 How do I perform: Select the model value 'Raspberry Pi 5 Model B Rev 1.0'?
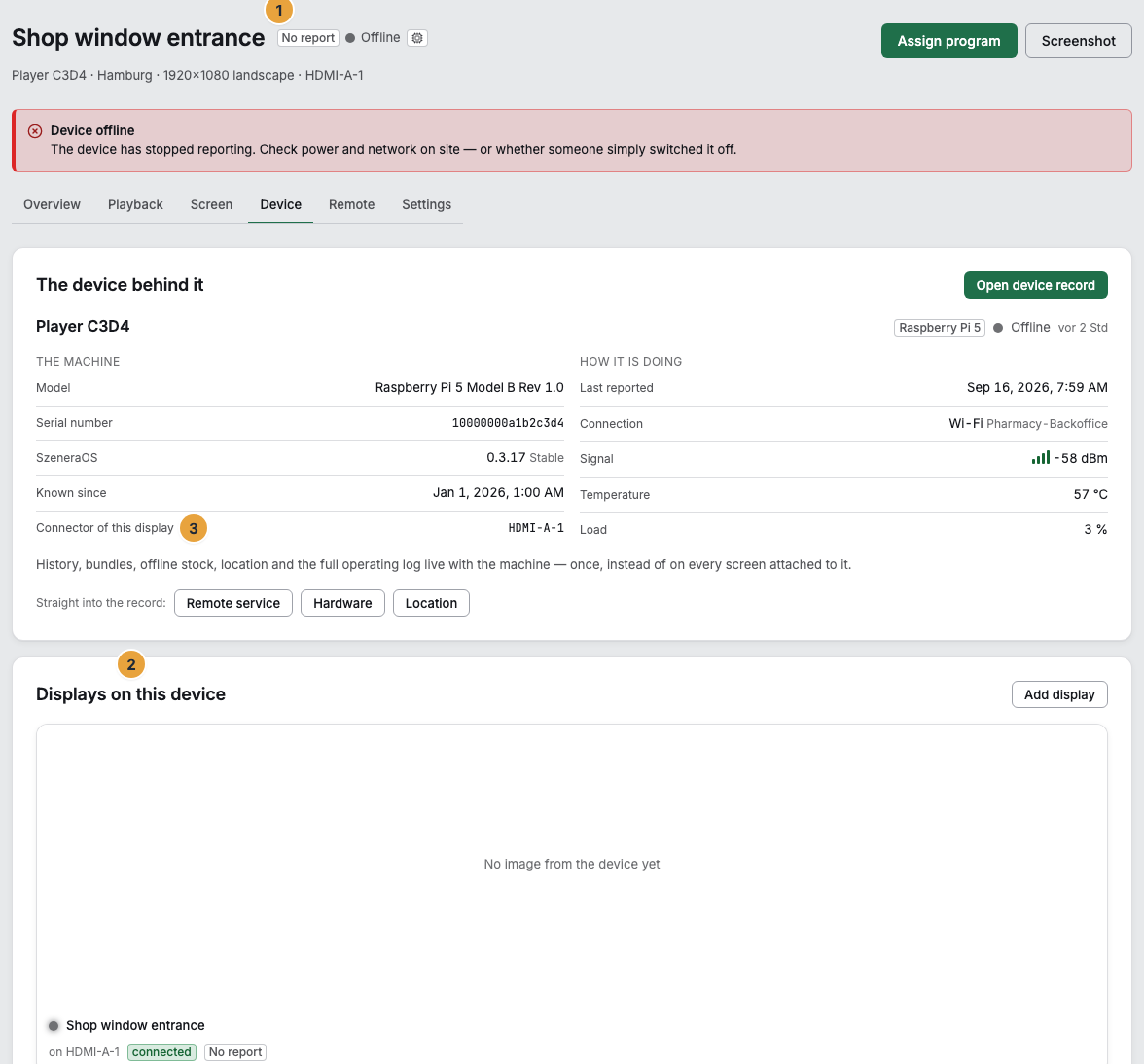pyautogui.click(x=470, y=388)
